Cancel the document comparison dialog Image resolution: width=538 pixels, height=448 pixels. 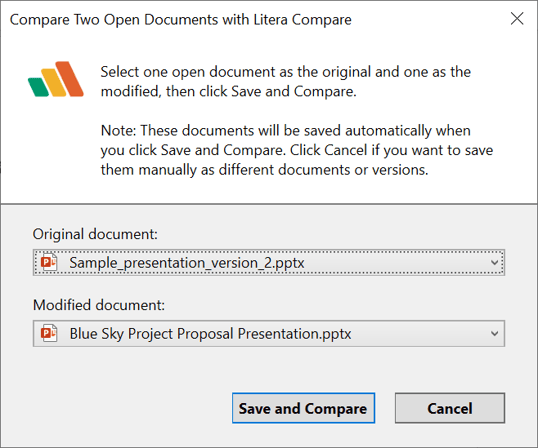[x=450, y=408]
